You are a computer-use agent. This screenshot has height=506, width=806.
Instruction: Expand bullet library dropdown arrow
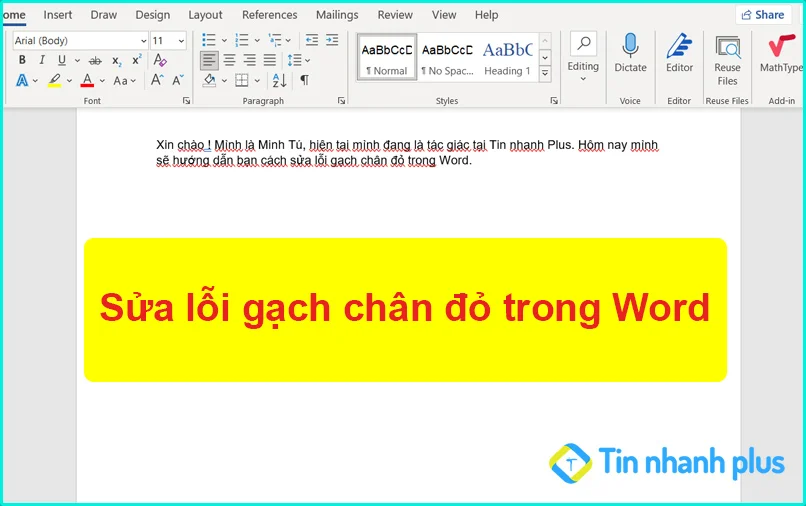tap(224, 41)
